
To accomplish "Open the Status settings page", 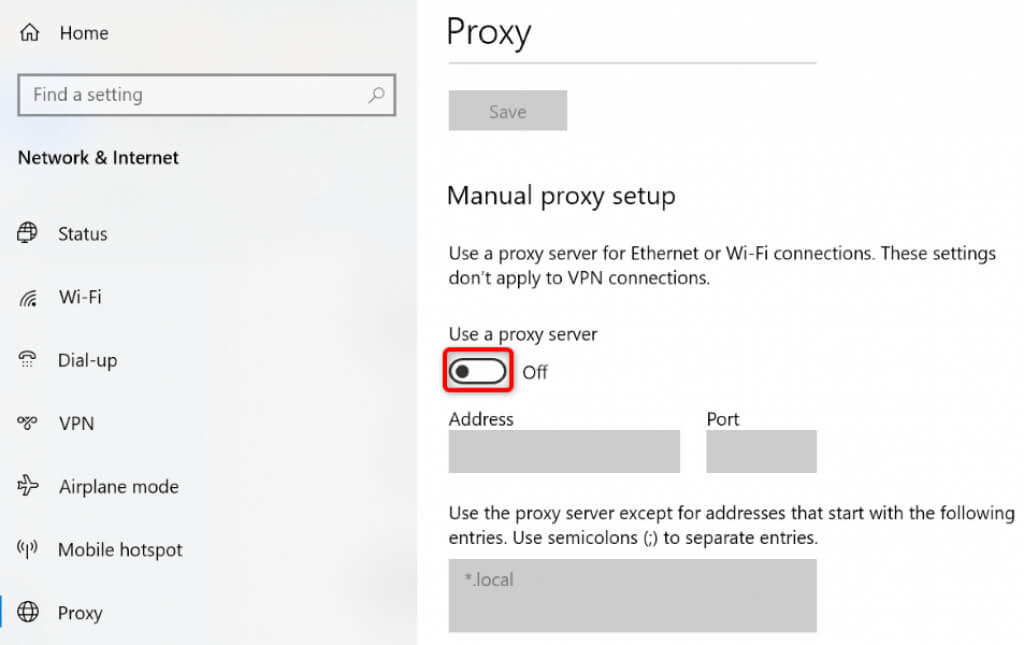I will (82, 234).
